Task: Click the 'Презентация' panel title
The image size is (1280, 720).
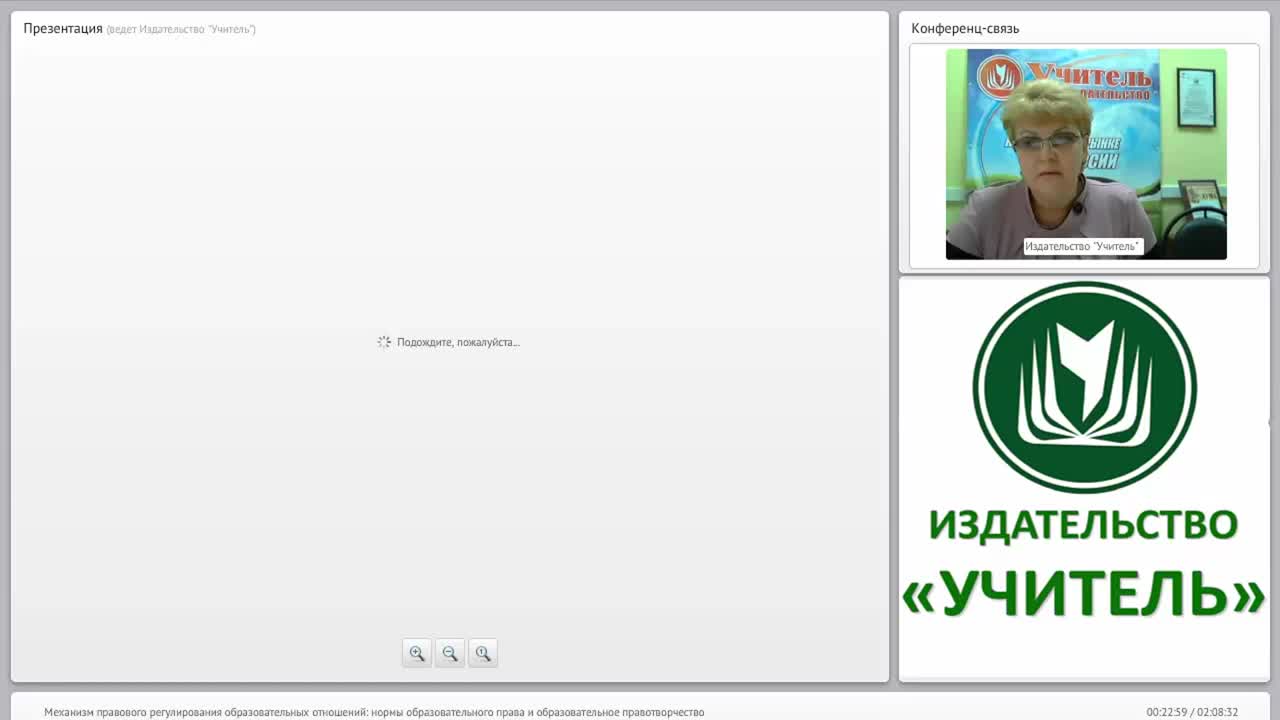Action: [63, 28]
